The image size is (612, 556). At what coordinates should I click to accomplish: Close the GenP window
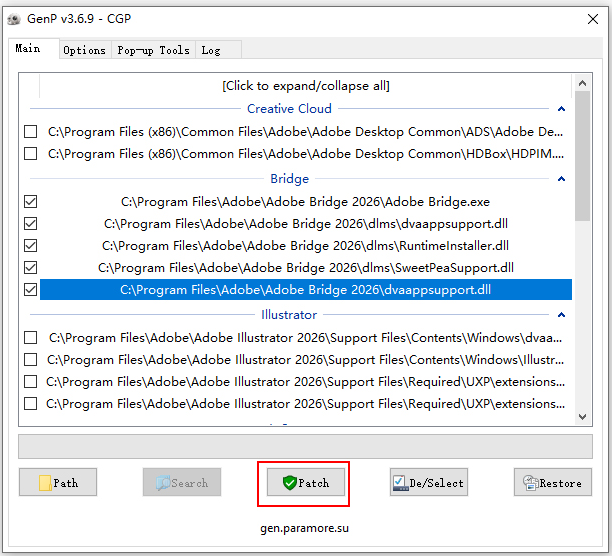[x=592, y=19]
